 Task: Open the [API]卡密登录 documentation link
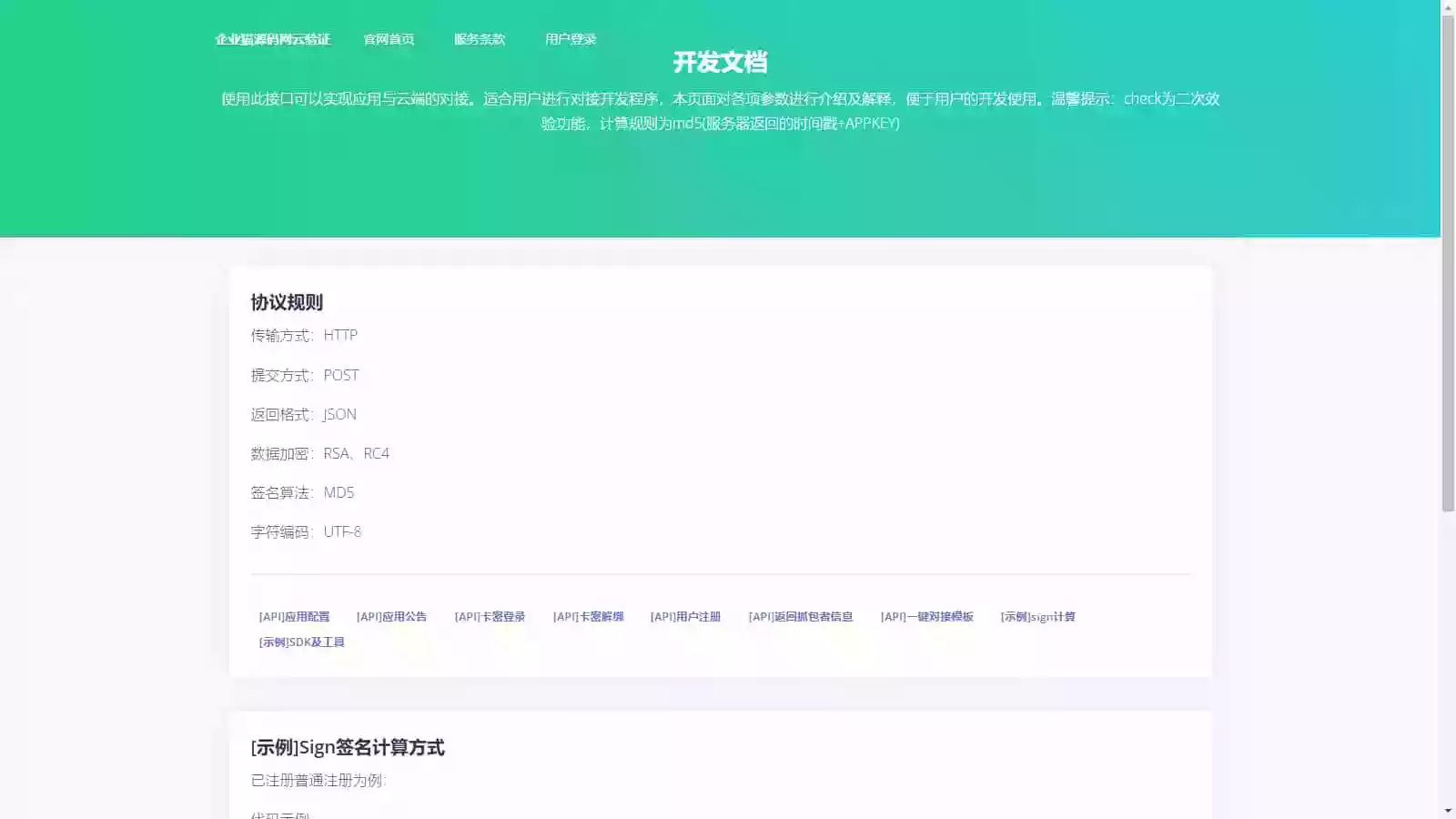coord(490,616)
